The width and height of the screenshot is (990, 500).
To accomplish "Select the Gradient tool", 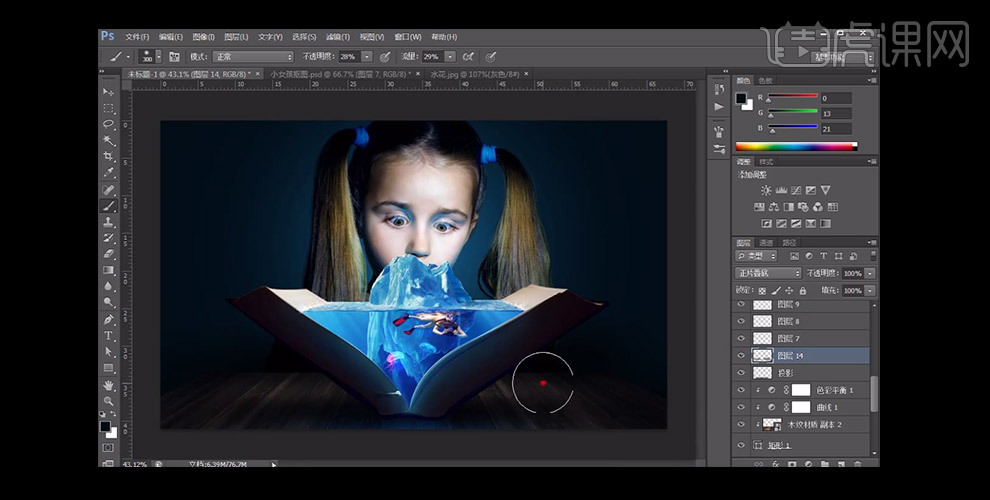I will [109, 270].
